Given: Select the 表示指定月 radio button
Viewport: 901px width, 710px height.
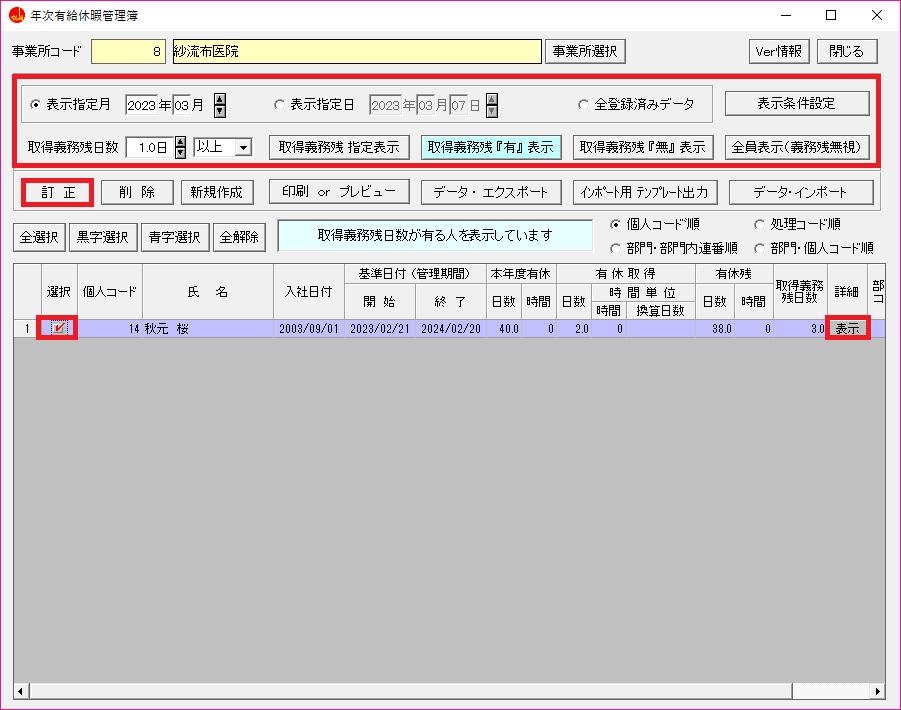Looking at the screenshot, I should pos(36,105).
